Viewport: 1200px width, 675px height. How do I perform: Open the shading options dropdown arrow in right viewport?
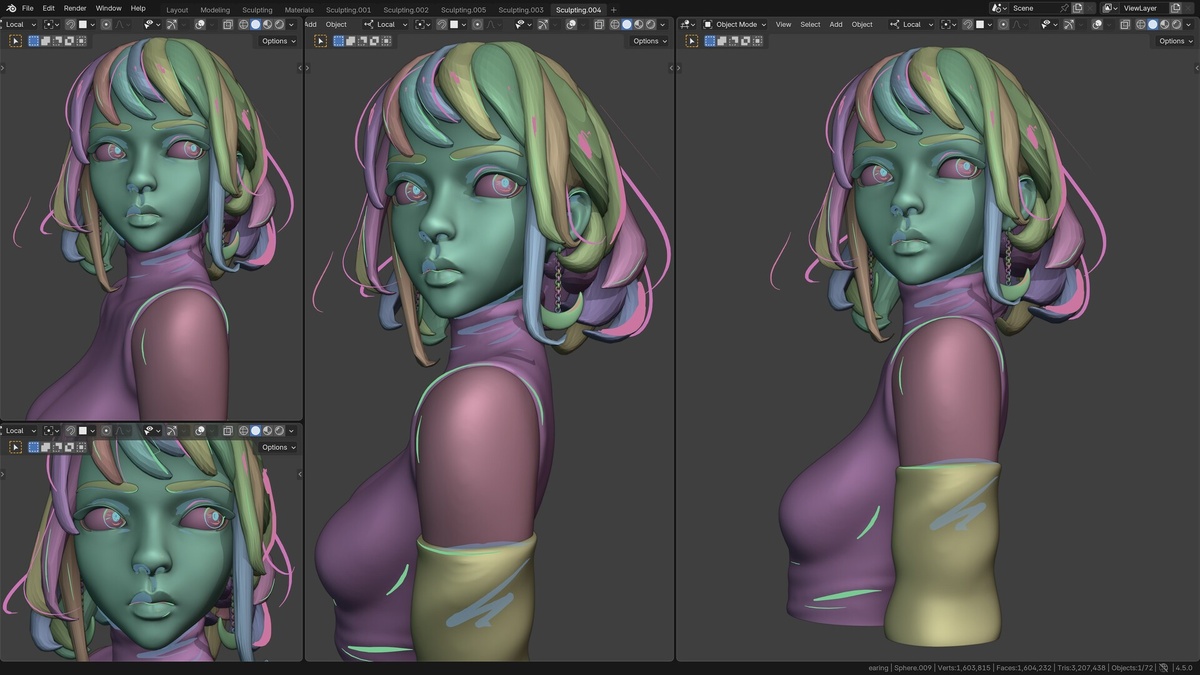coord(1188,24)
